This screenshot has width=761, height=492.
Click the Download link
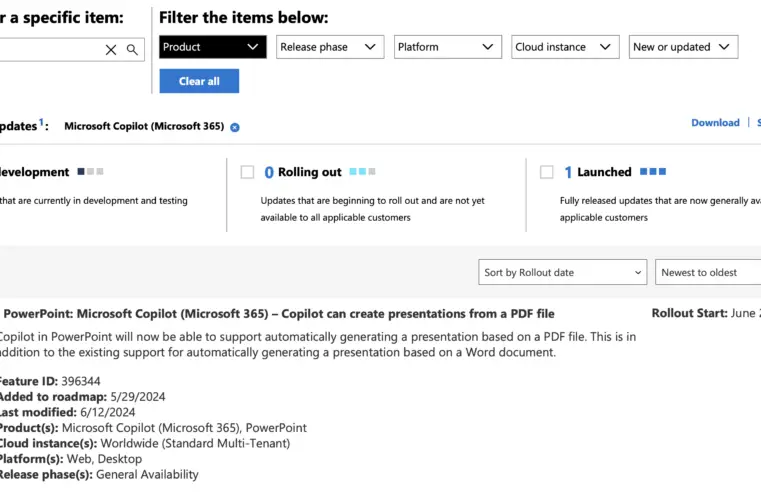tap(715, 123)
